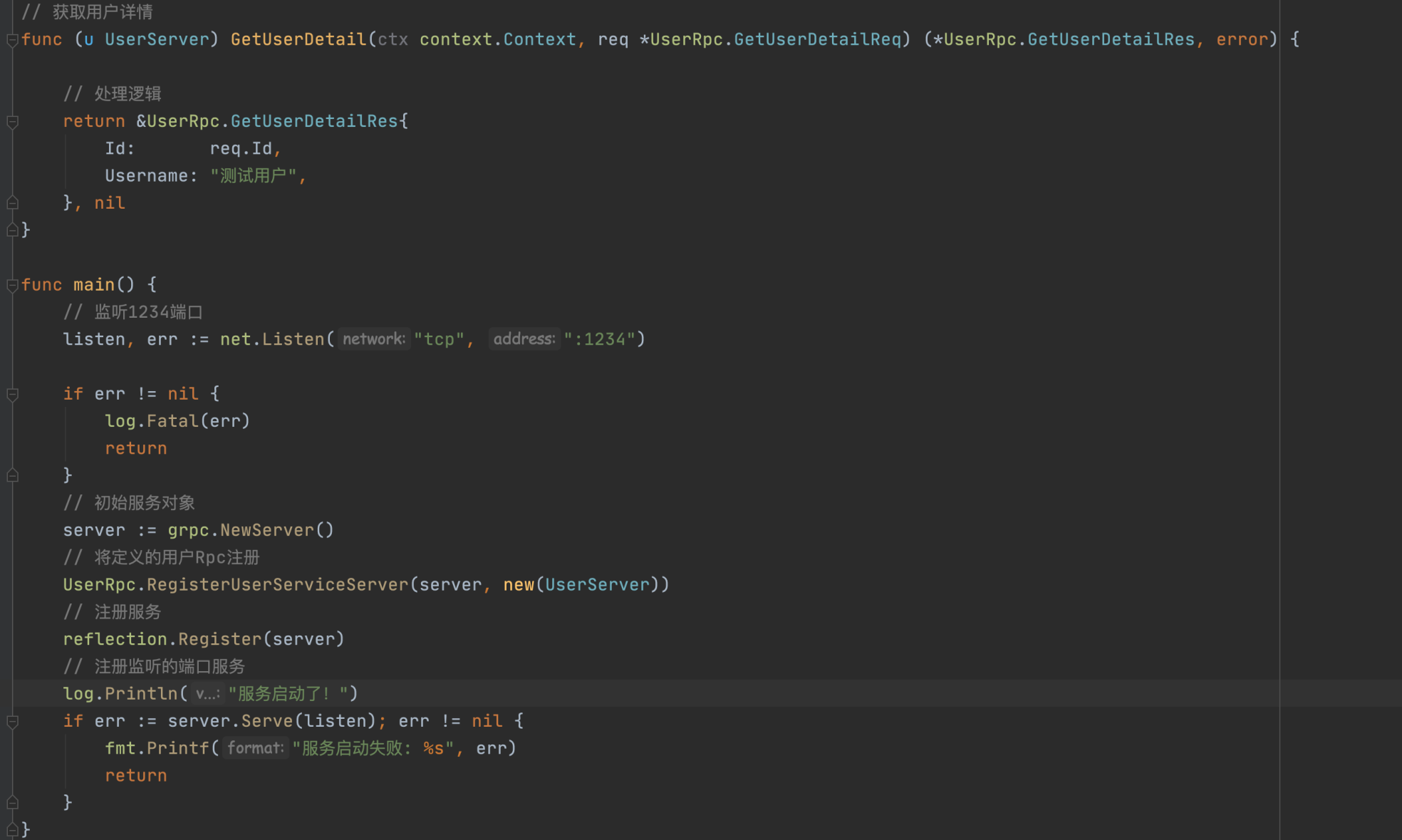Click the 'format:' inlay hint in Printf

point(255,748)
